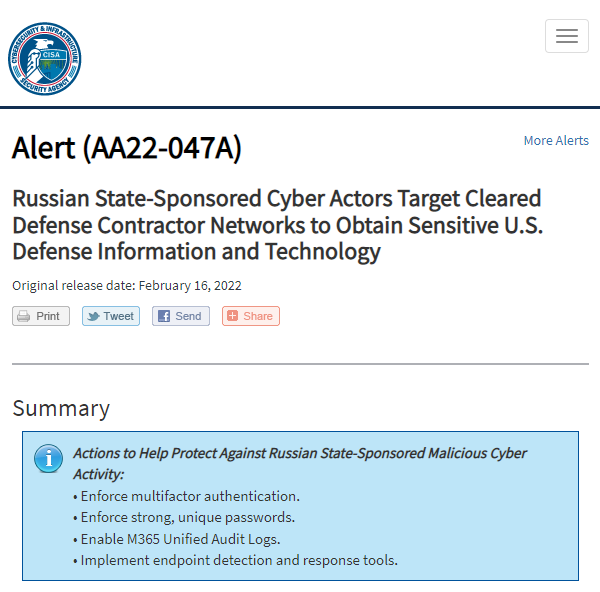The height and width of the screenshot is (592, 600).
Task: Click Enforce multifactor authentication bullet
Action: (186, 496)
